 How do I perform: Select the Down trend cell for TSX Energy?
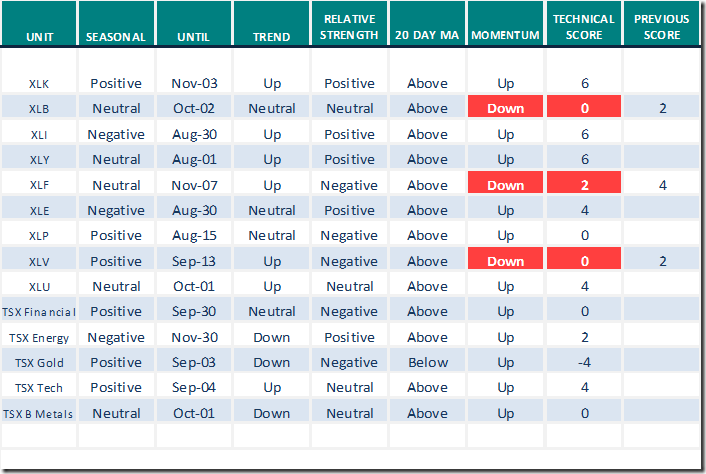[x=271, y=337]
